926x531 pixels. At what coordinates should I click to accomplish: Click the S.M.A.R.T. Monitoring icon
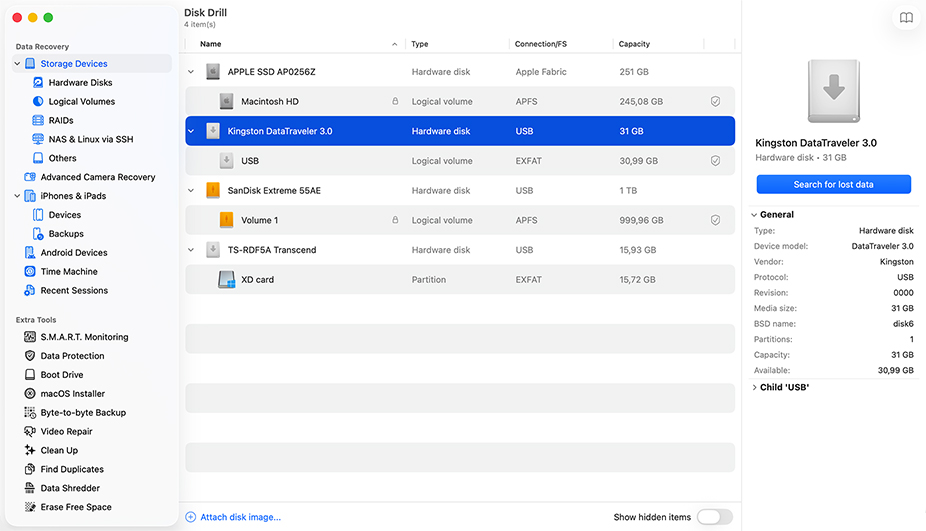click(x=30, y=337)
